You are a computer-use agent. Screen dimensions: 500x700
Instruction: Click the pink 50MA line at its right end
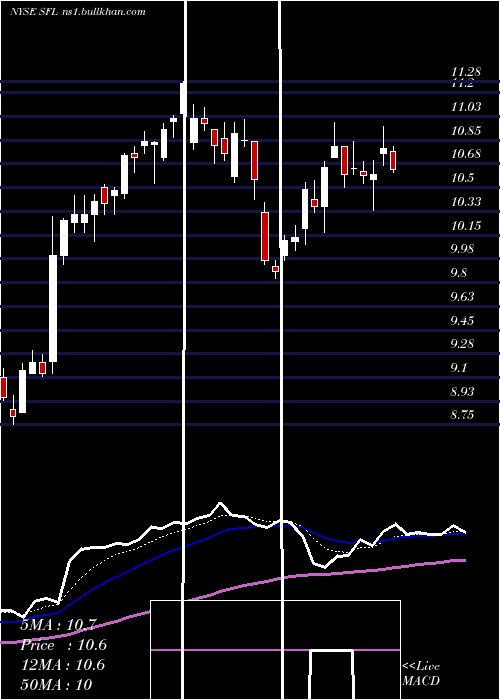click(x=462, y=560)
